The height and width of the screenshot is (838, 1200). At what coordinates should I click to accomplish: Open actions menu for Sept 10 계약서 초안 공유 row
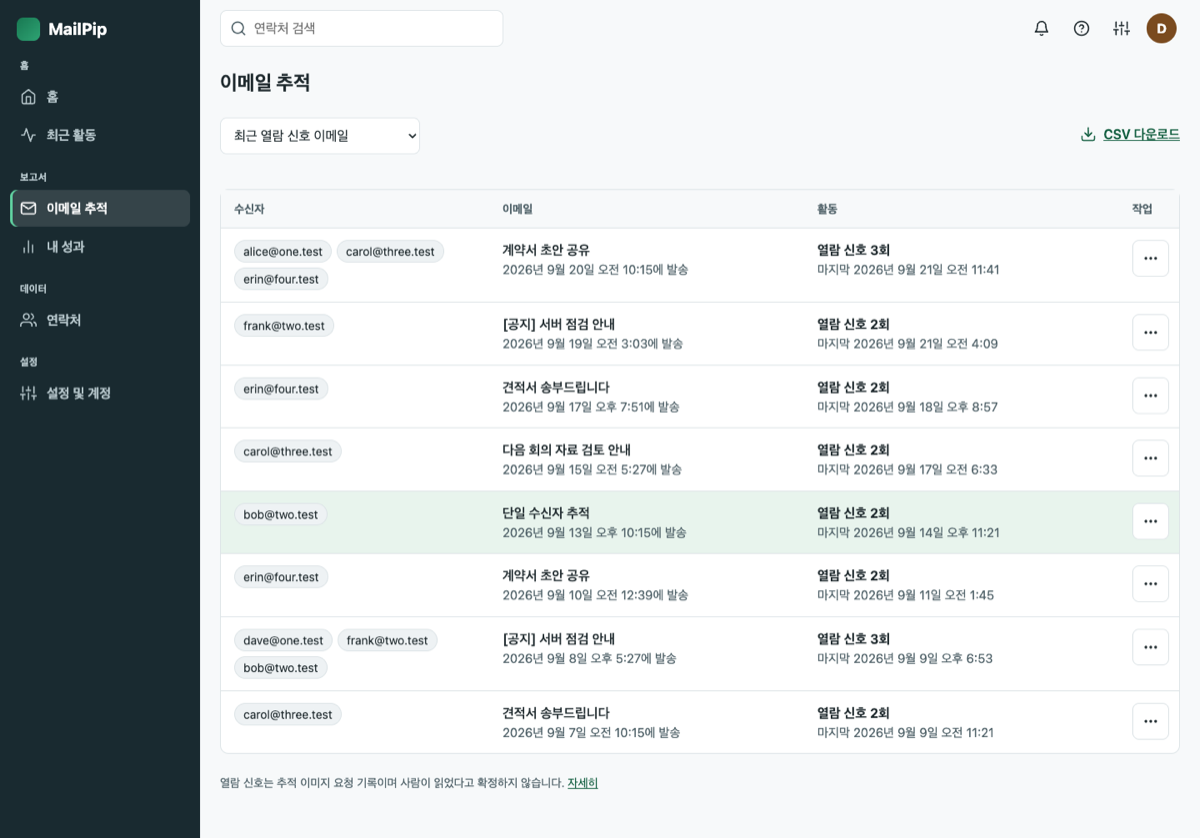coord(1150,584)
